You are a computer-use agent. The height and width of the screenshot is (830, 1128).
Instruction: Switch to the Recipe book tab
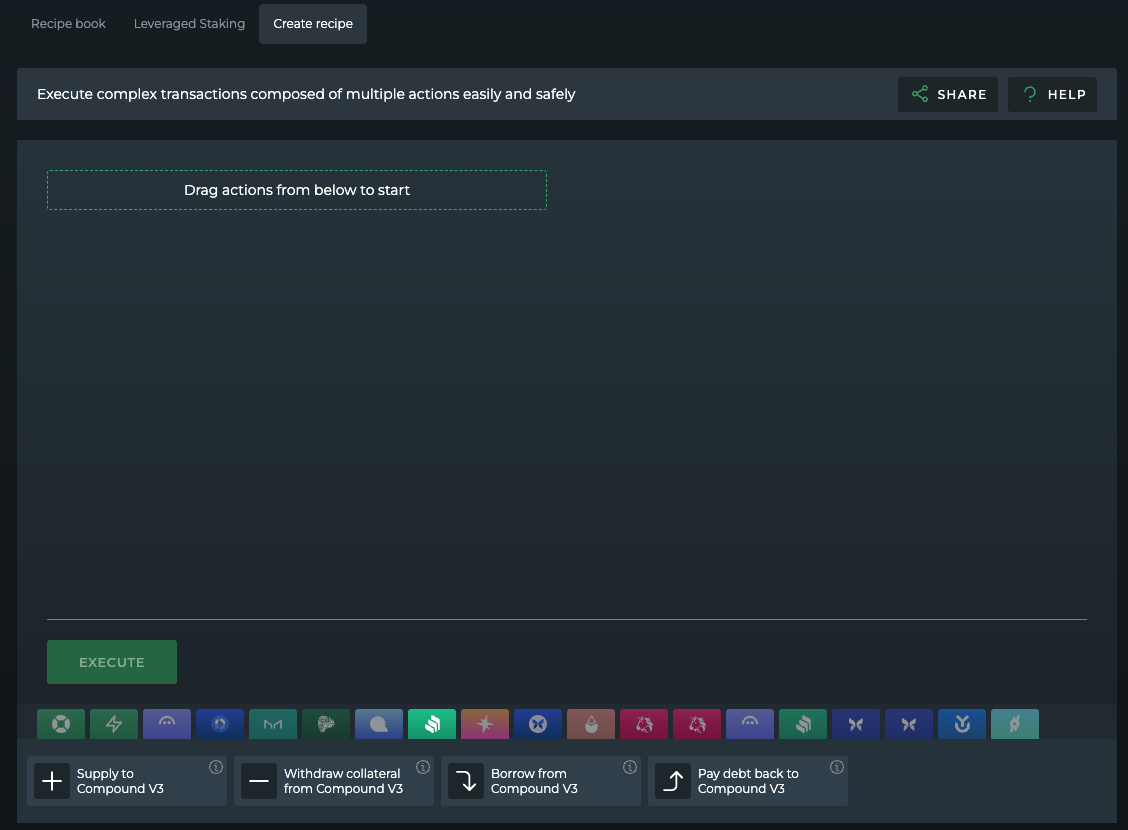tap(69, 24)
